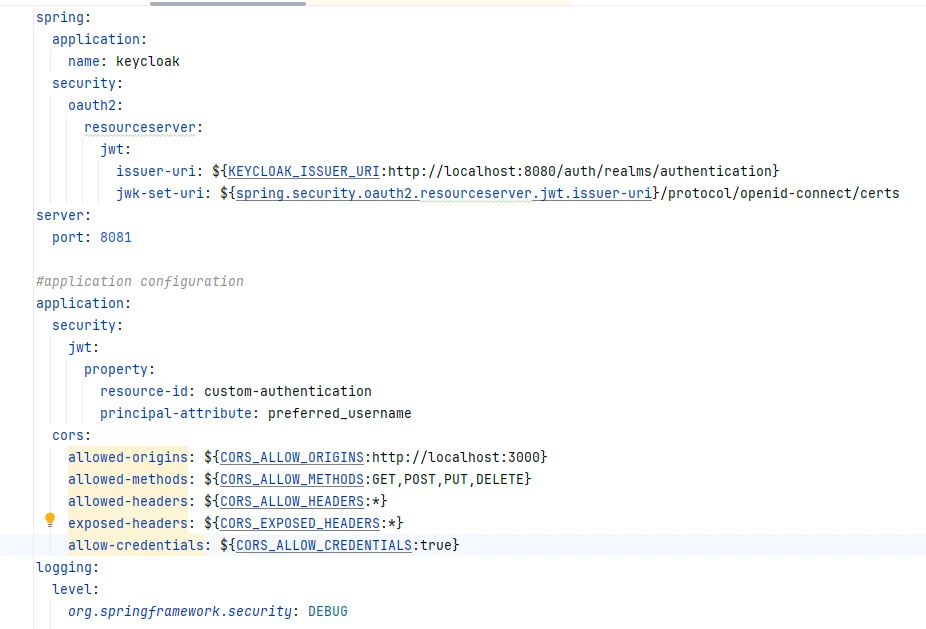926x629 pixels.
Task: Click the custom-authentication resource-id value
Action: (287, 391)
